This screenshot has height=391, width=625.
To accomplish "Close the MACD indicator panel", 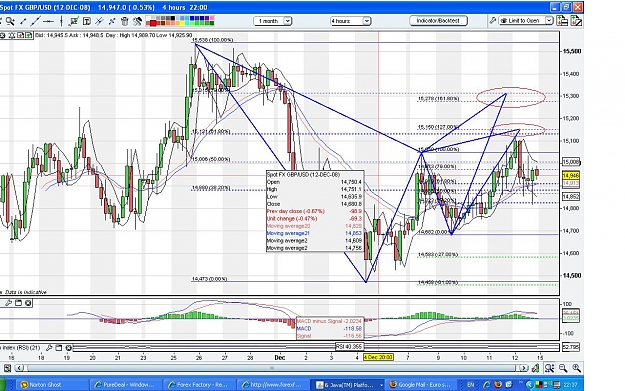I will click(x=28, y=303).
